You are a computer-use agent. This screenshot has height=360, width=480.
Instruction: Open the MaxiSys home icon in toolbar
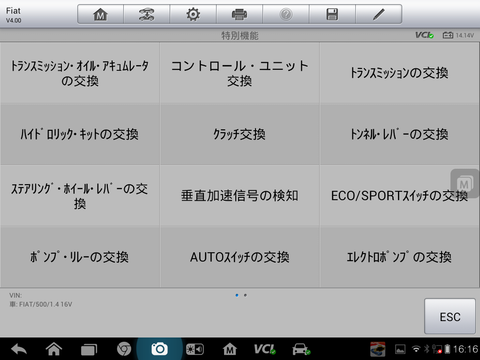click(100, 14)
